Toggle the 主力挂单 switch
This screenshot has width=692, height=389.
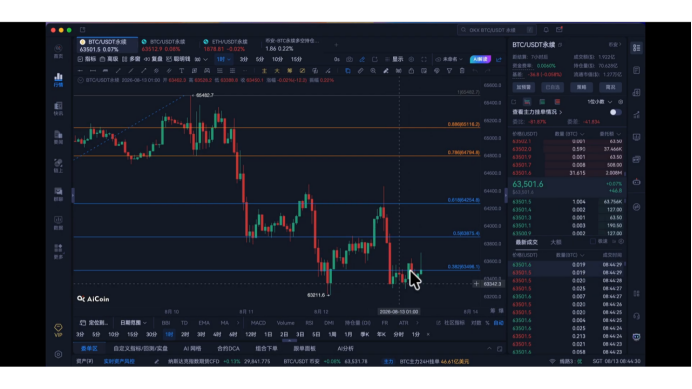(615, 112)
